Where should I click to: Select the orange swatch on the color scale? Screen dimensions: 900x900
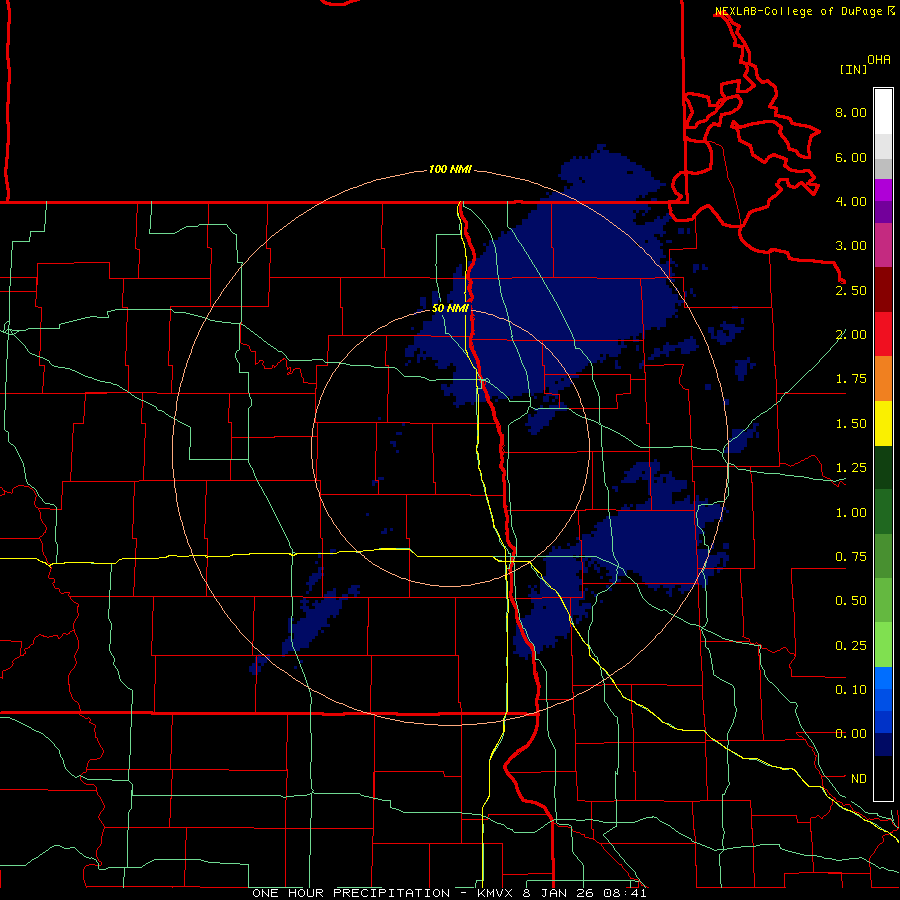(883, 379)
